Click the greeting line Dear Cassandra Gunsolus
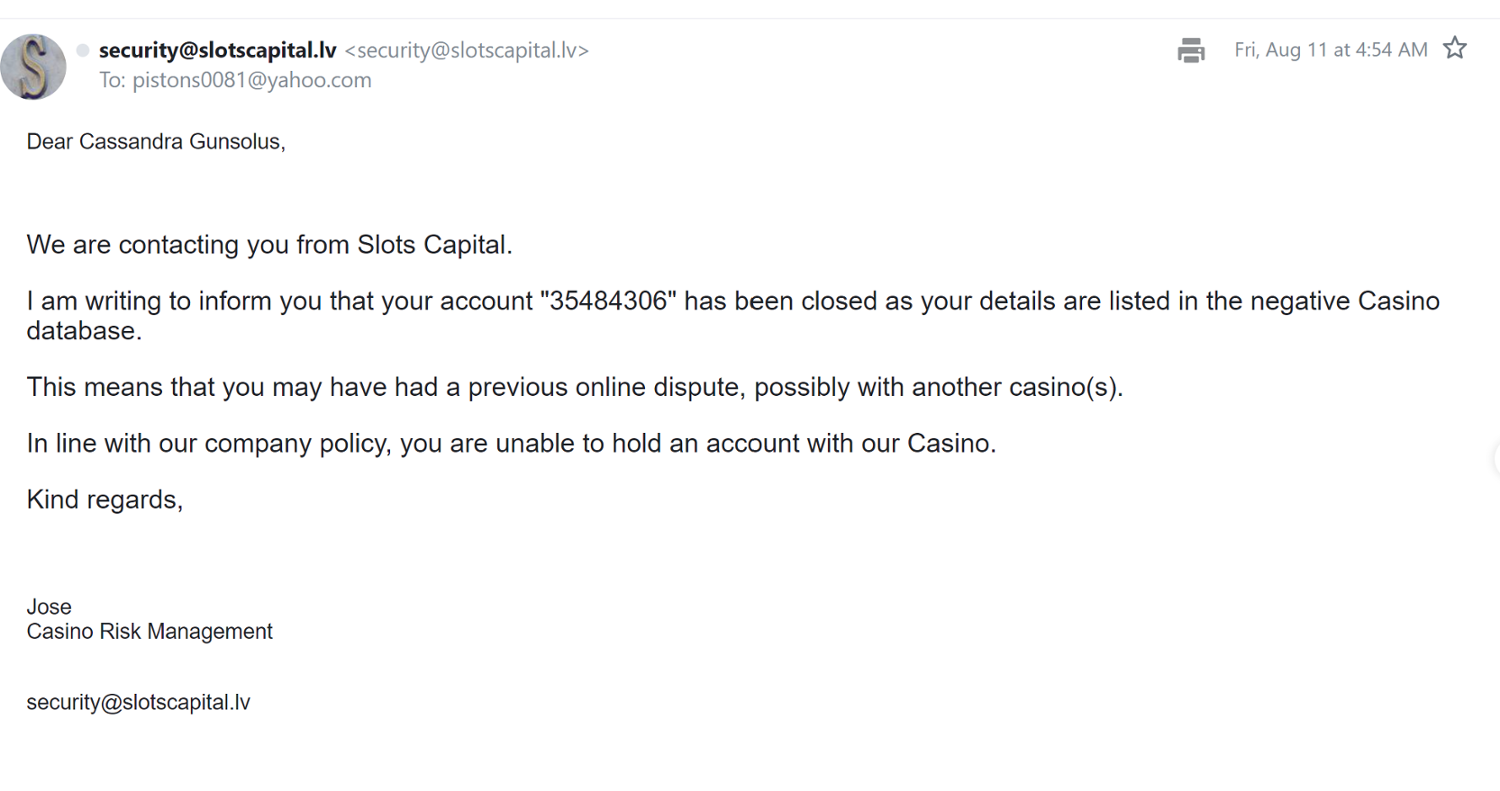 pos(156,142)
